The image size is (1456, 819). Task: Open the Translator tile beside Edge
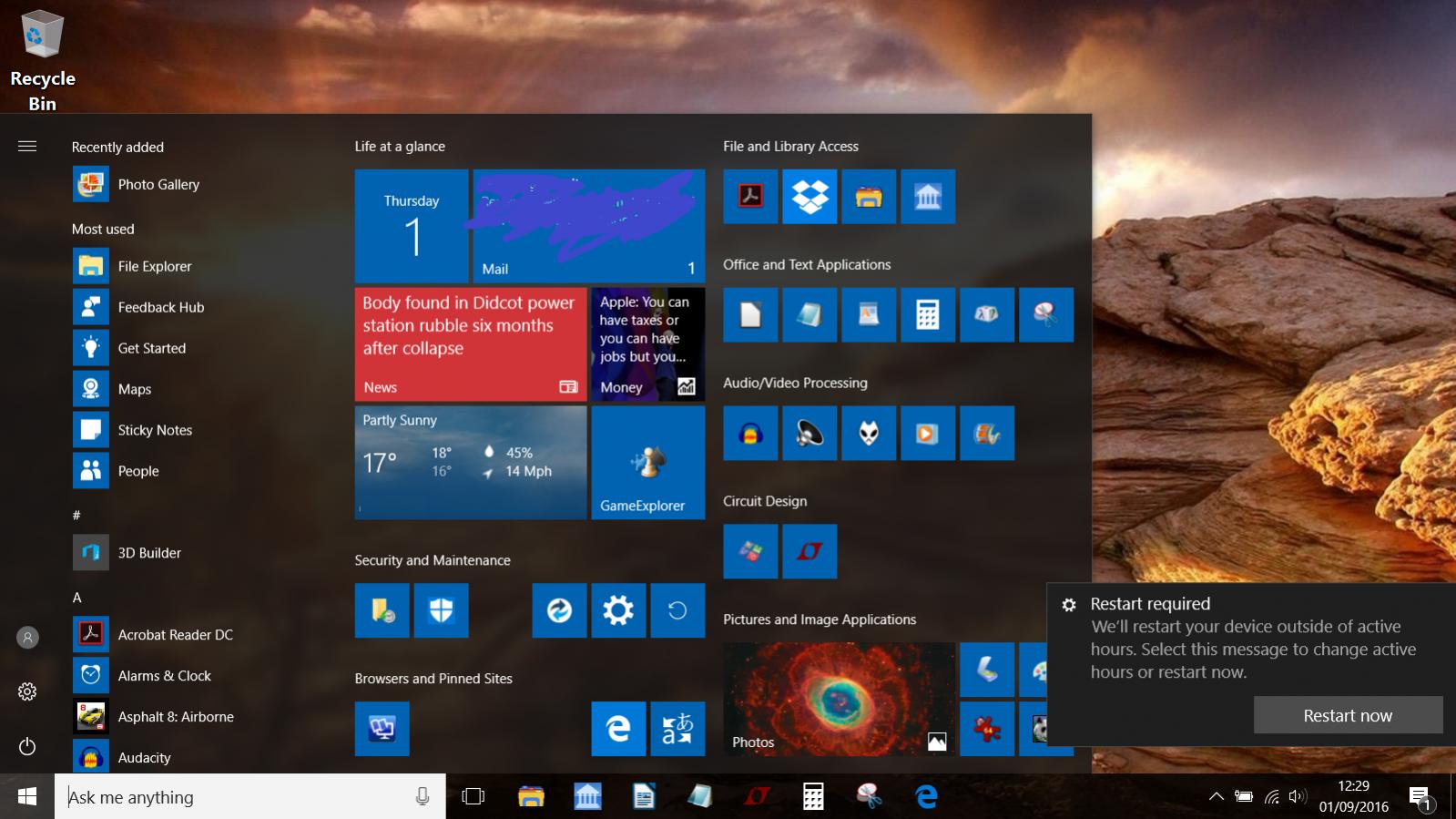[677, 729]
